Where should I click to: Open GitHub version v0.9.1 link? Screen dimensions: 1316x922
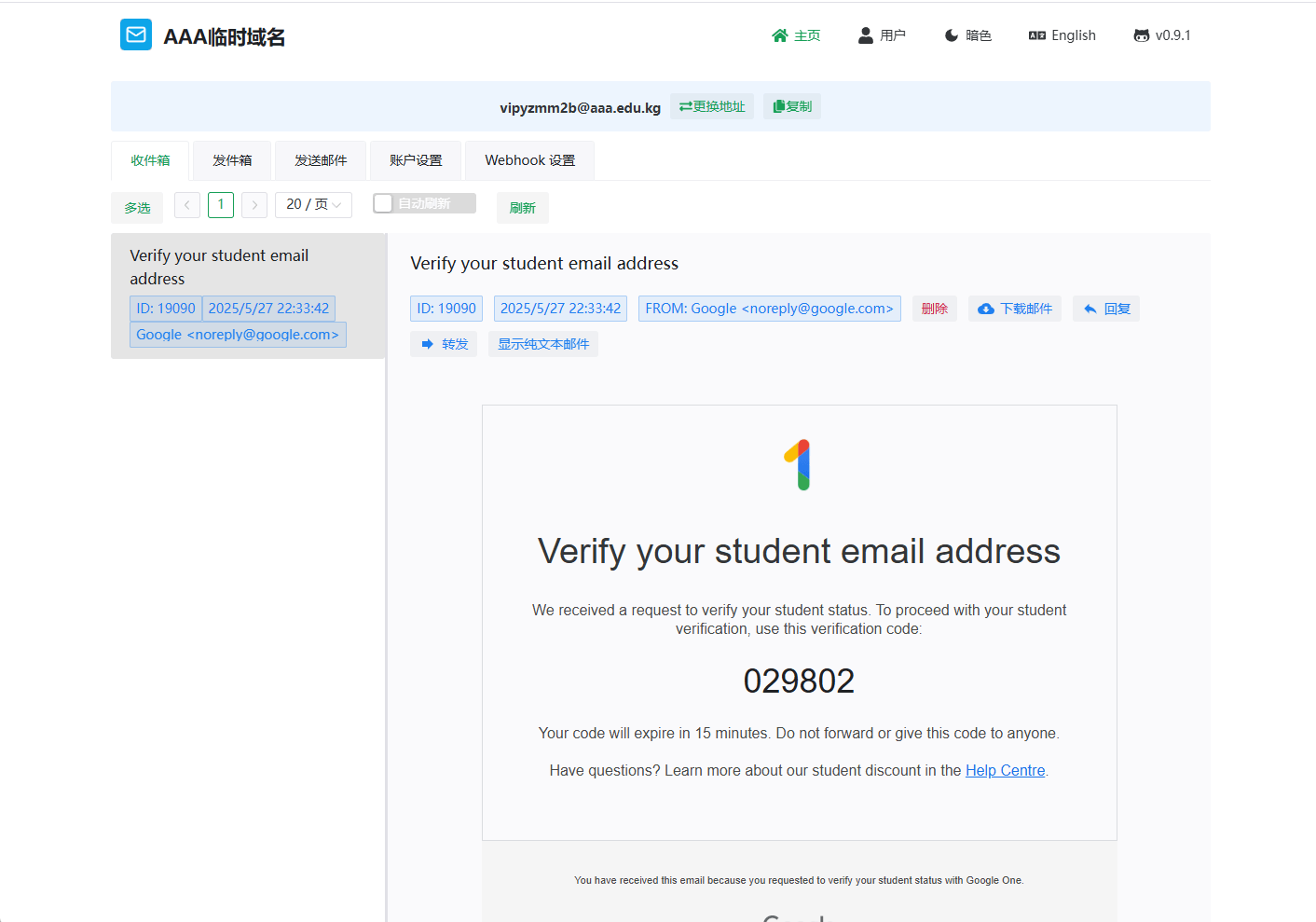[x=1161, y=35]
